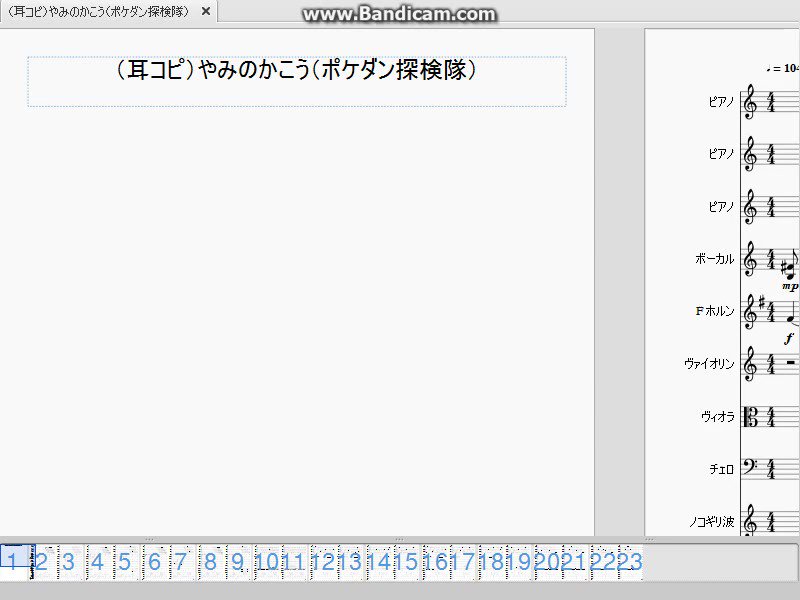Select the treble clef on ボーカル staff

click(x=749, y=259)
